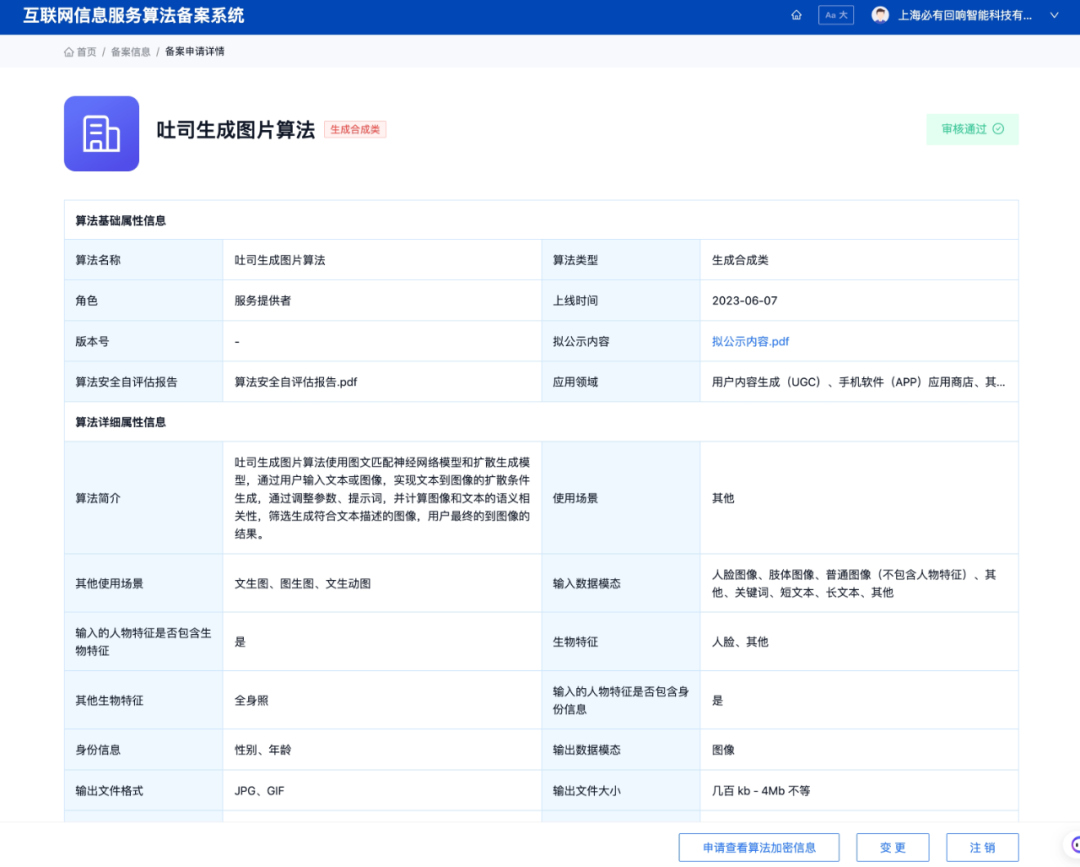Click the 变更 button
Viewport: 1080px width, 867px height.
click(x=892, y=847)
